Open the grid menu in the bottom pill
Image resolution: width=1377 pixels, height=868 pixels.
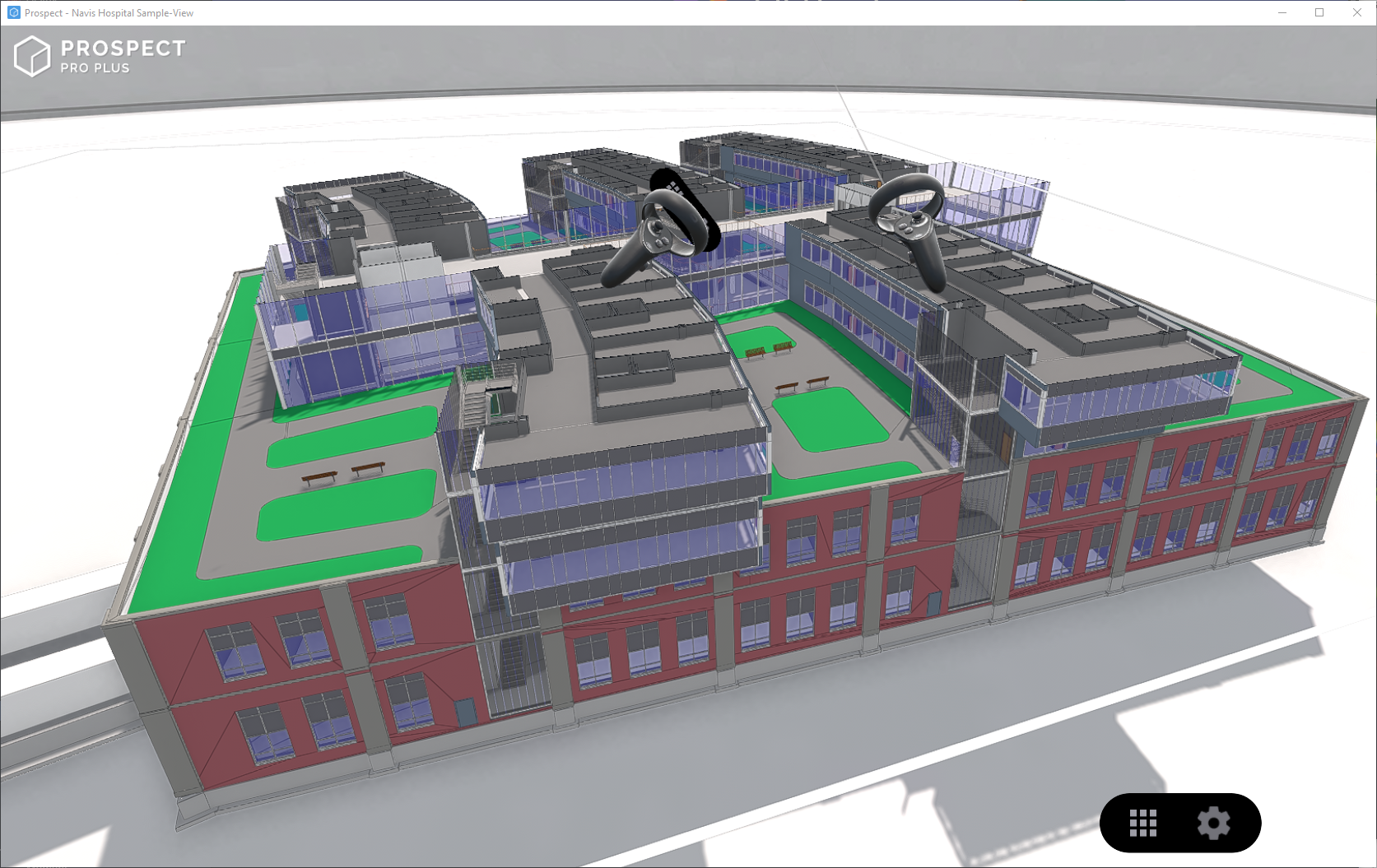click(1143, 823)
